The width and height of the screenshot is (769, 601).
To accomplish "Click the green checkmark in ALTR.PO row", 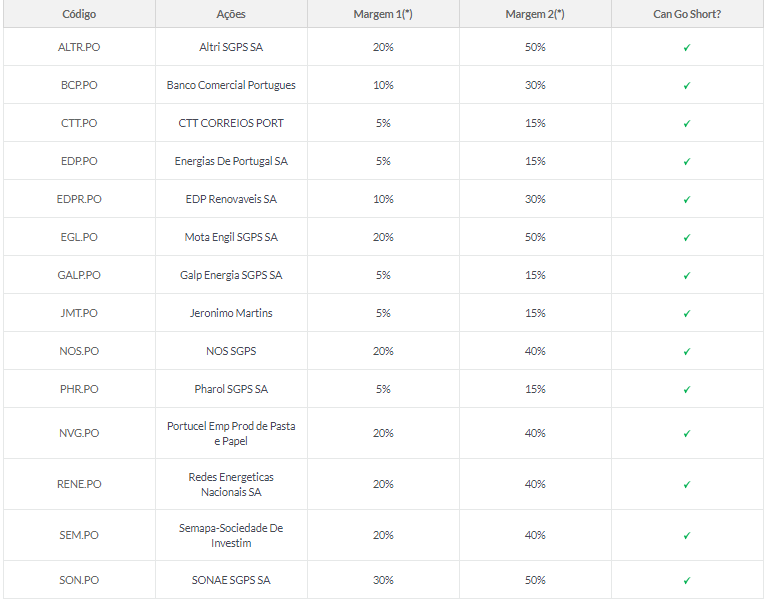I will click(687, 48).
